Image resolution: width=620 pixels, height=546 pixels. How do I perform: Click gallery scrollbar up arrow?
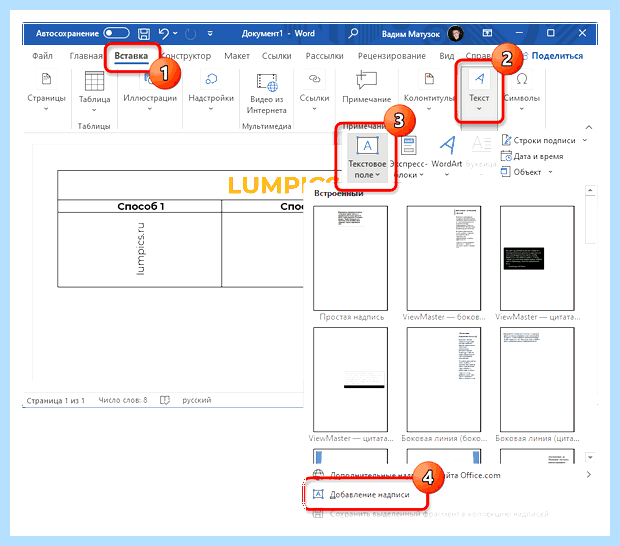tap(590, 191)
